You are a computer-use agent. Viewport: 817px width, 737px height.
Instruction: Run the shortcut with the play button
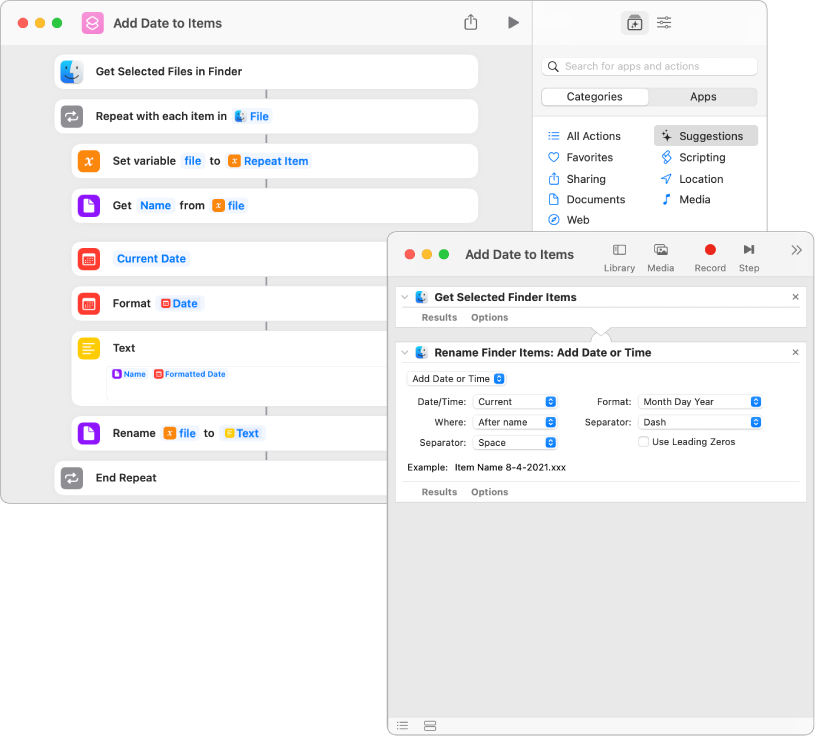point(513,22)
